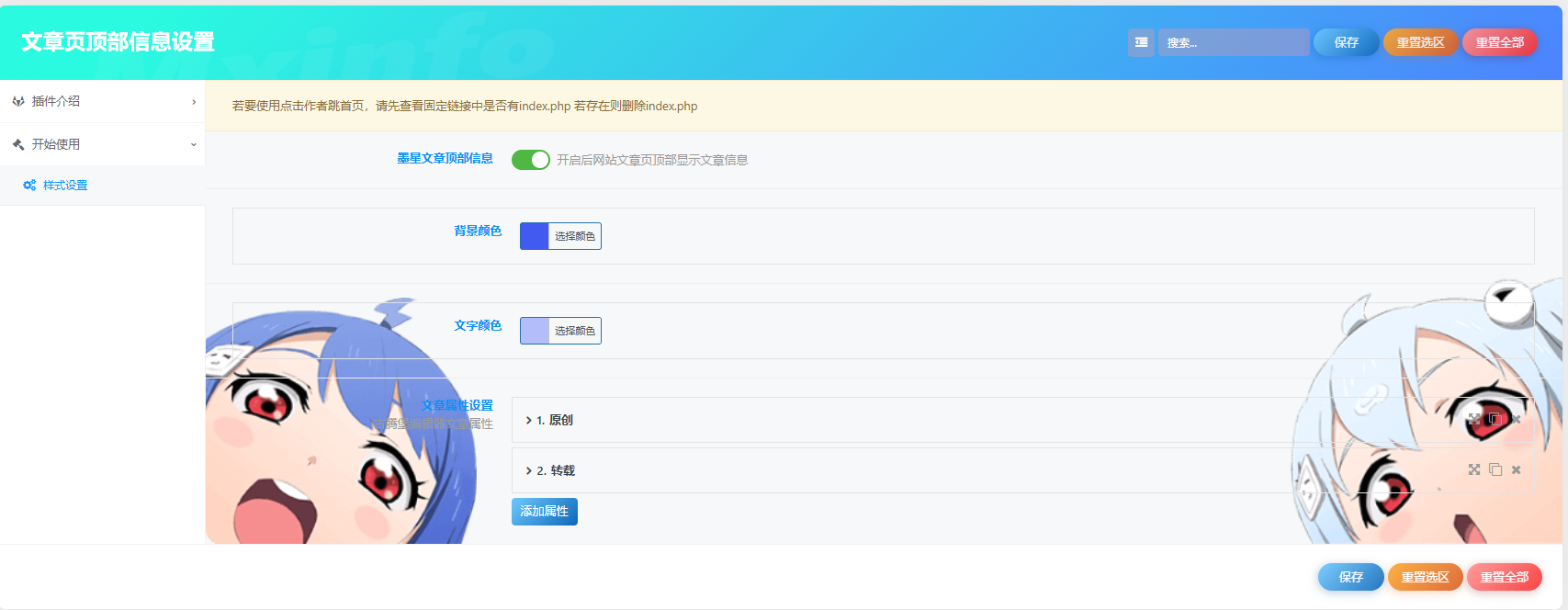1568x610 pixels.
Task: Click the 文字颜色 light purple swatch
Action: point(535,331)
